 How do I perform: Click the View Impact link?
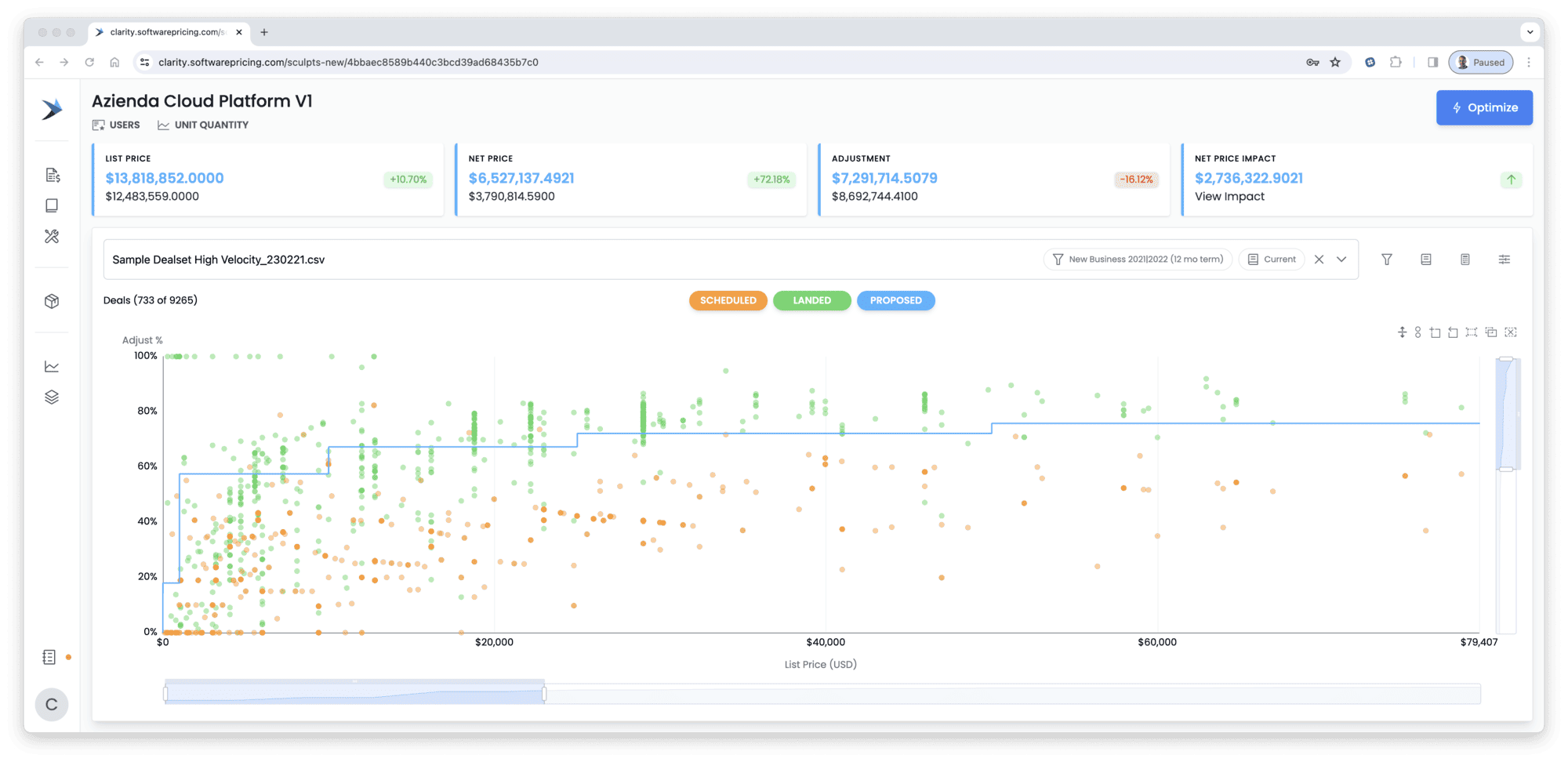[1229, 197]
